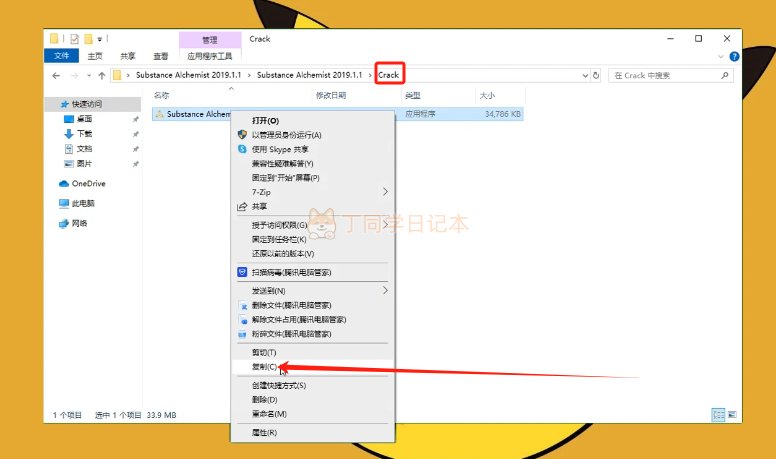This screenshot has height=459, width=776.
Task: Unpin 下载 using its pin icon
Action: coord(136,134)
